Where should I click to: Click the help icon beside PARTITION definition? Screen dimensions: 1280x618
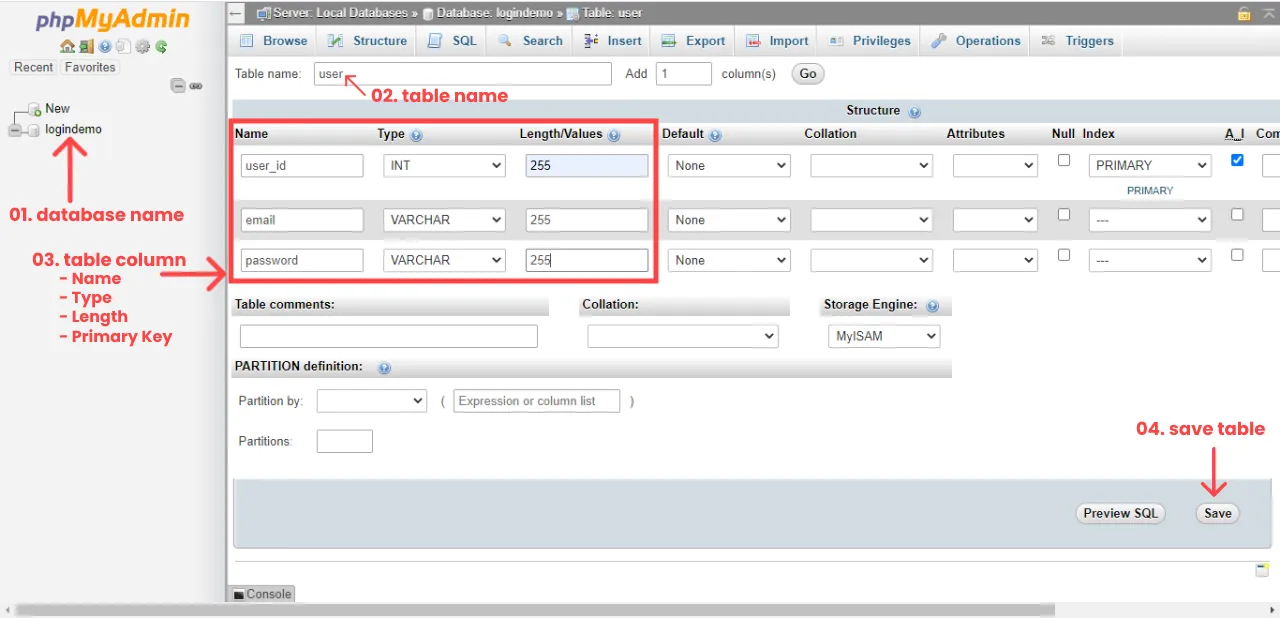(384, 367)
